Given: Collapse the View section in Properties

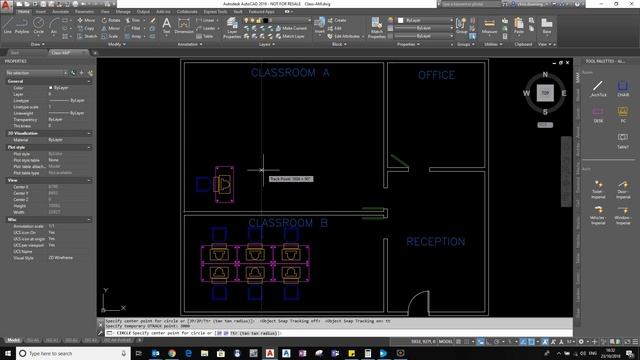Looking at the screenshot, I should pyautogui.click(x=89, y=180).
